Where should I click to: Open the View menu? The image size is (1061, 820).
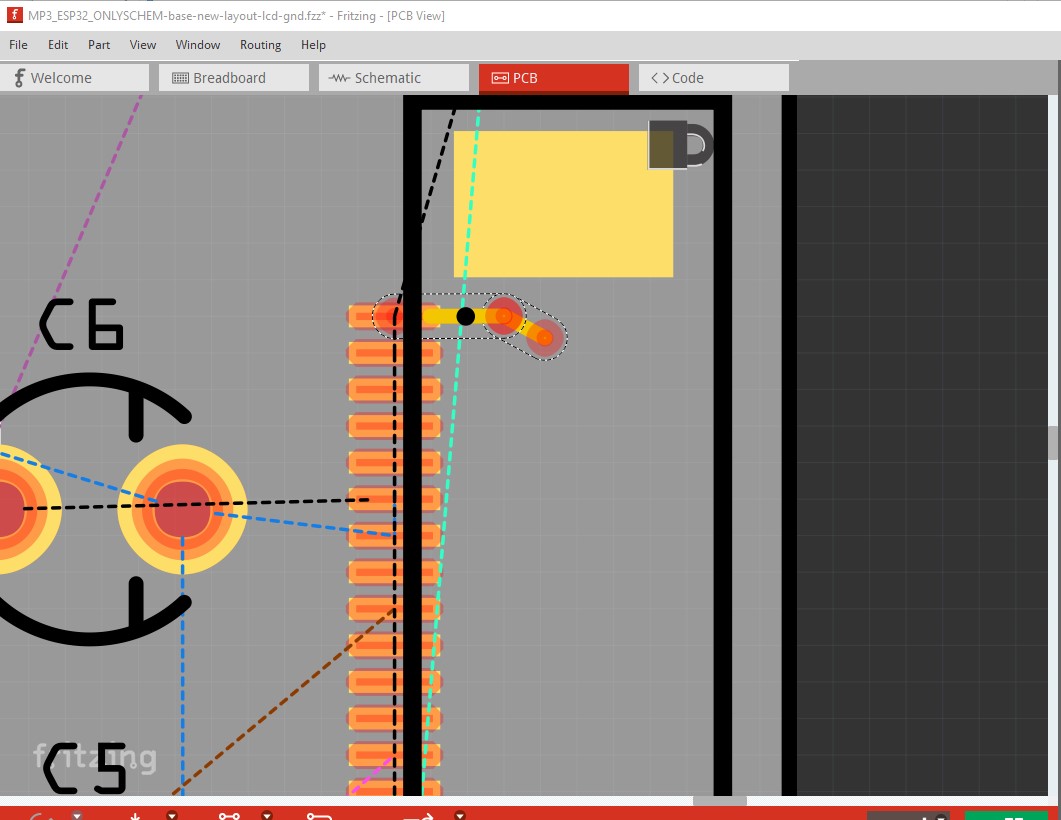coord(143,45)
